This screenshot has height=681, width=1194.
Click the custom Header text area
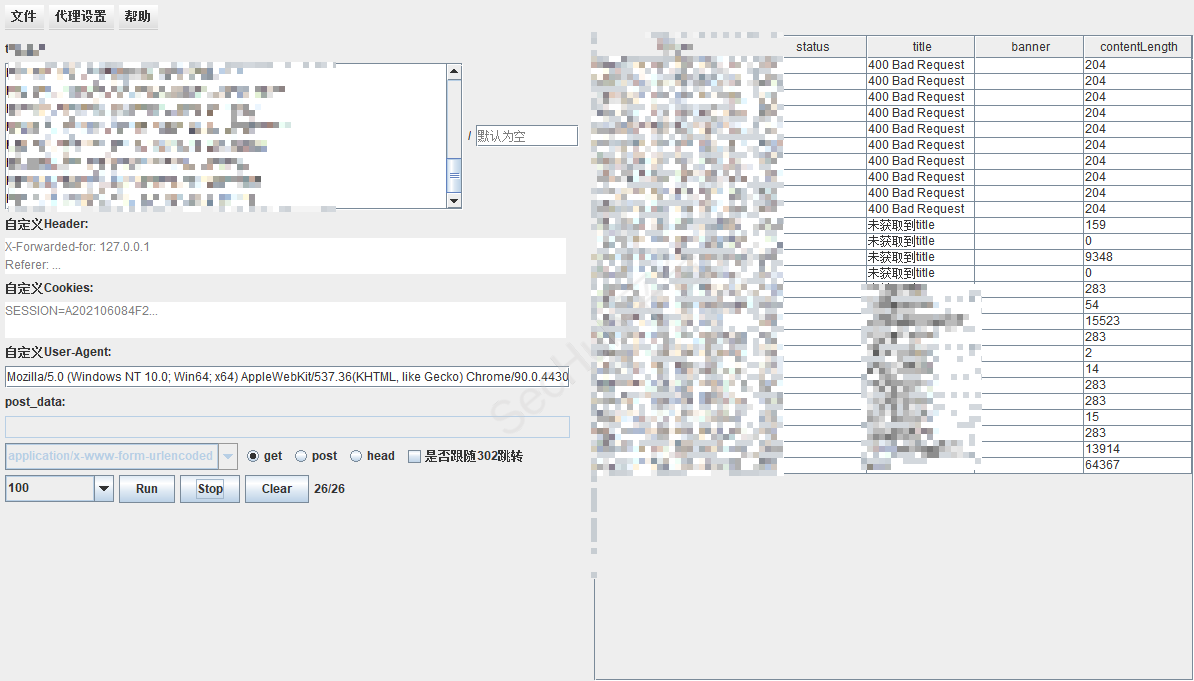click(285, 256)
